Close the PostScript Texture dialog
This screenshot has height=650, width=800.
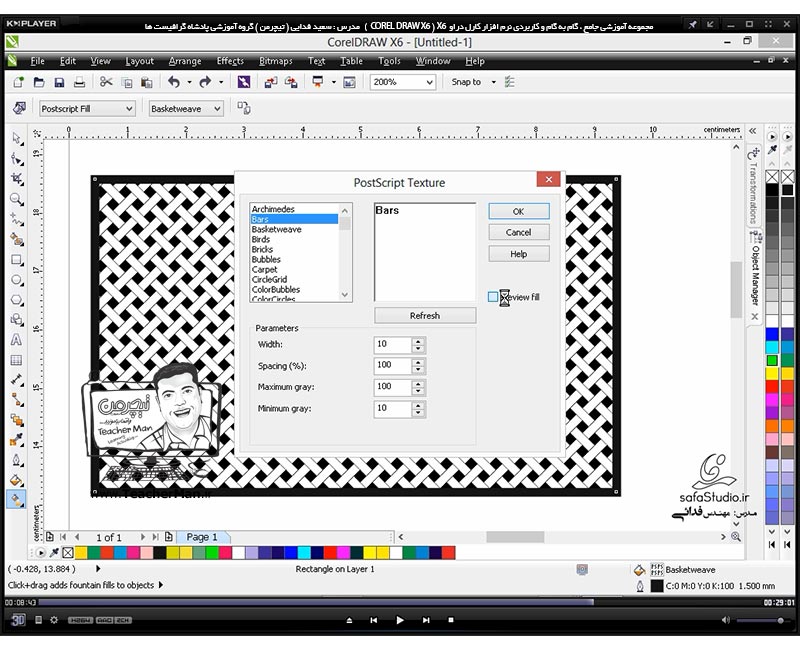pos(548,179)
